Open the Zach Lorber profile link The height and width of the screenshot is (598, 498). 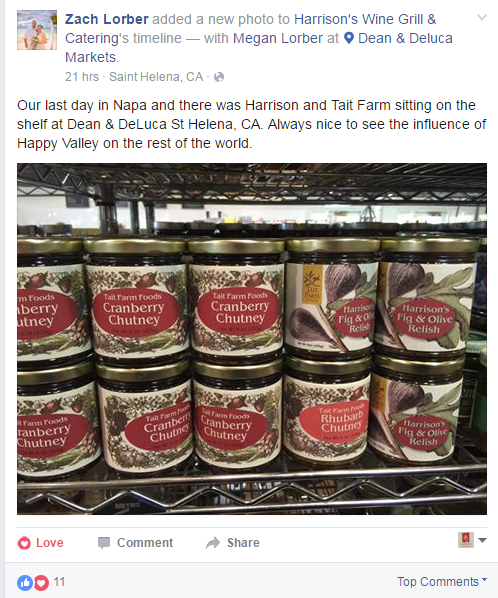coord(107,19)
